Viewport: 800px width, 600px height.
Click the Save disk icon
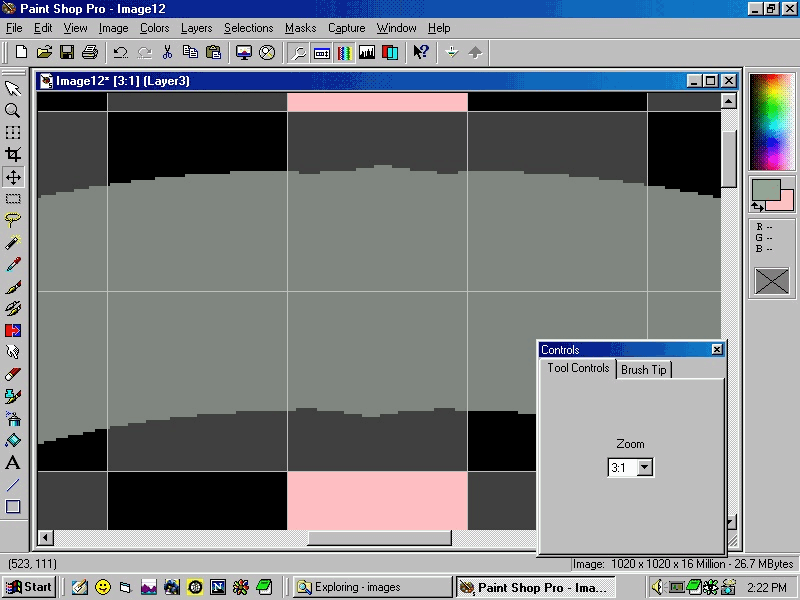tap(67, 52)
